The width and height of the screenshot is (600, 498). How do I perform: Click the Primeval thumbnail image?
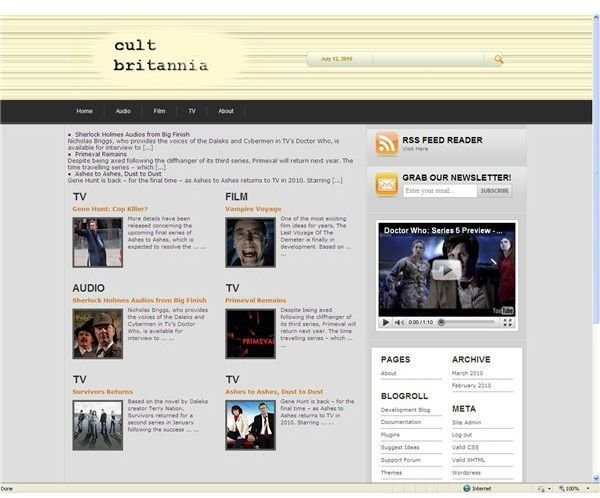[x=250, y=334]
